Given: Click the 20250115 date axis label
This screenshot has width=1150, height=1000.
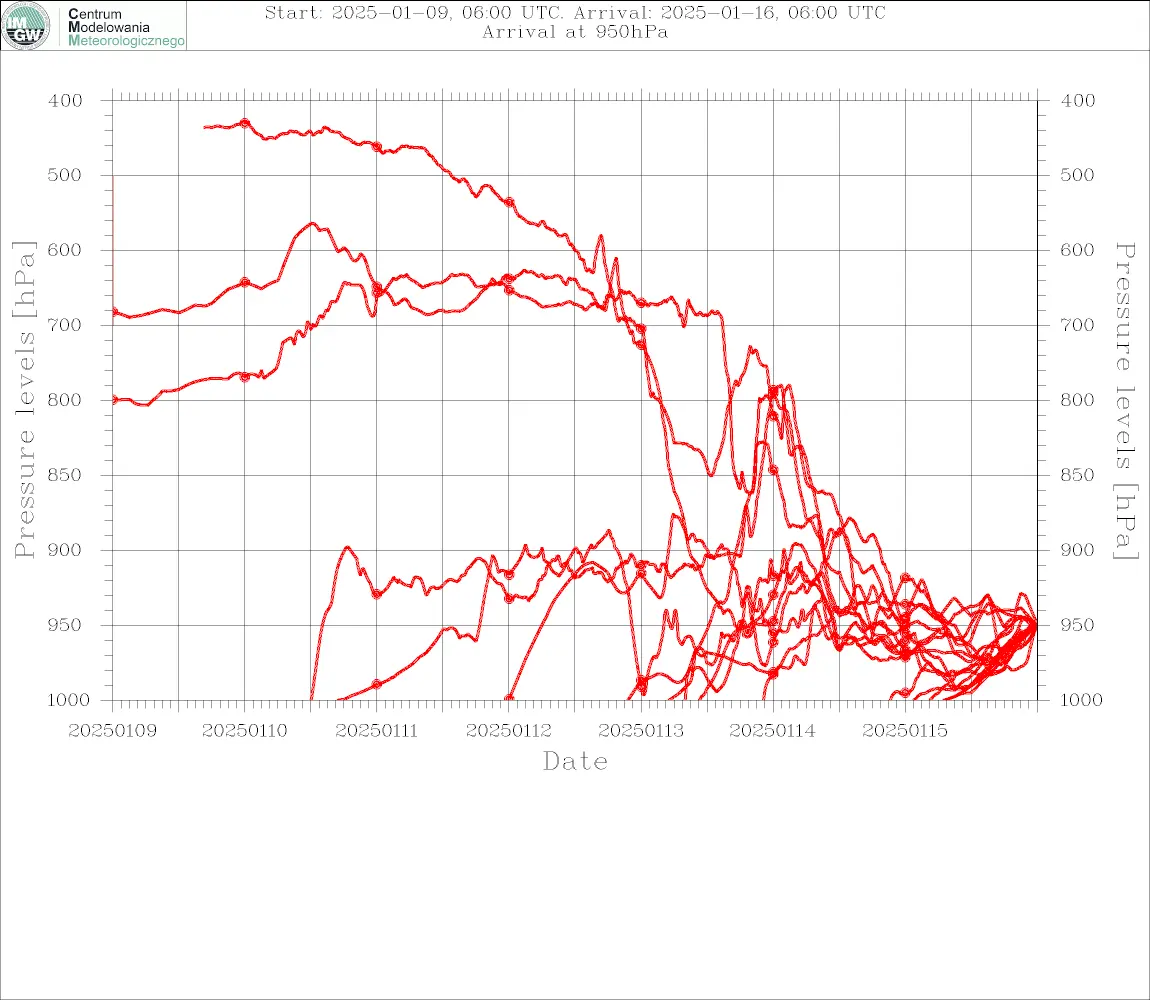Looking at the screenshot, I should pos(905,731).
